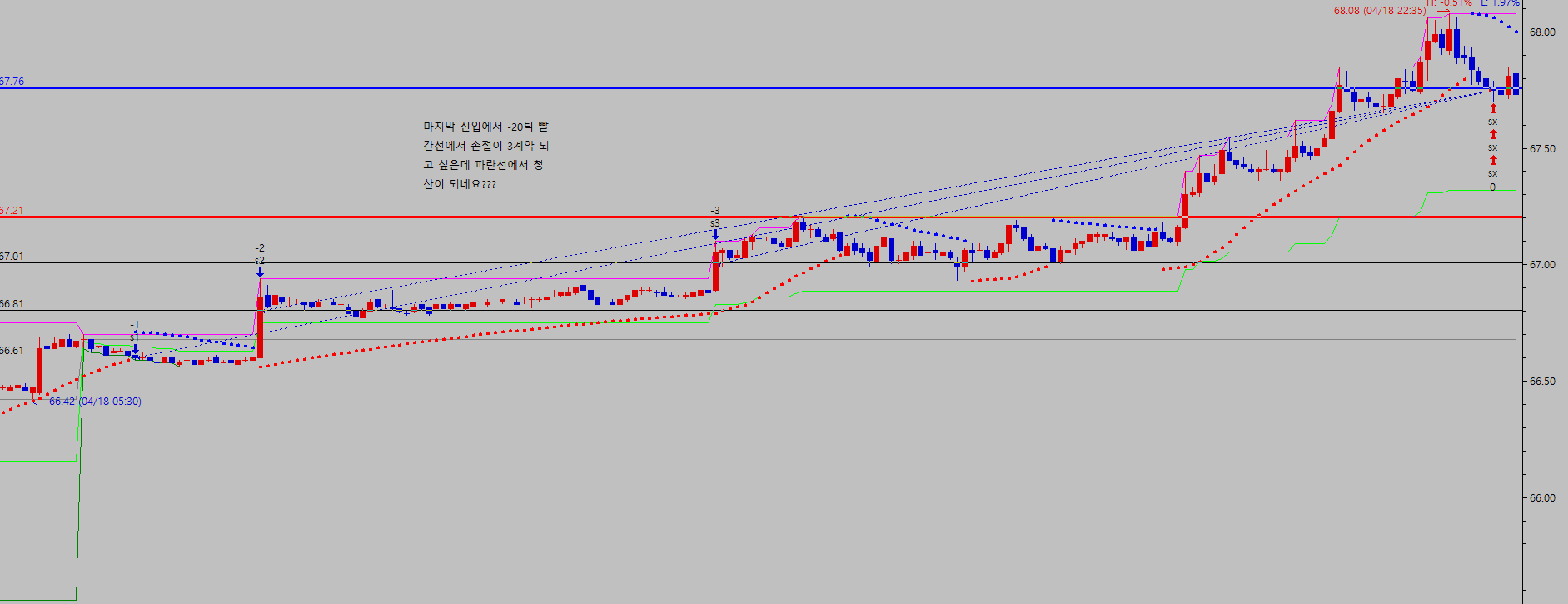The width and height of the screenshot is (1568, 604).
Task: Click the topmost red sx exit arrow
Action: pyautogui.click(x=1493, y=108)
